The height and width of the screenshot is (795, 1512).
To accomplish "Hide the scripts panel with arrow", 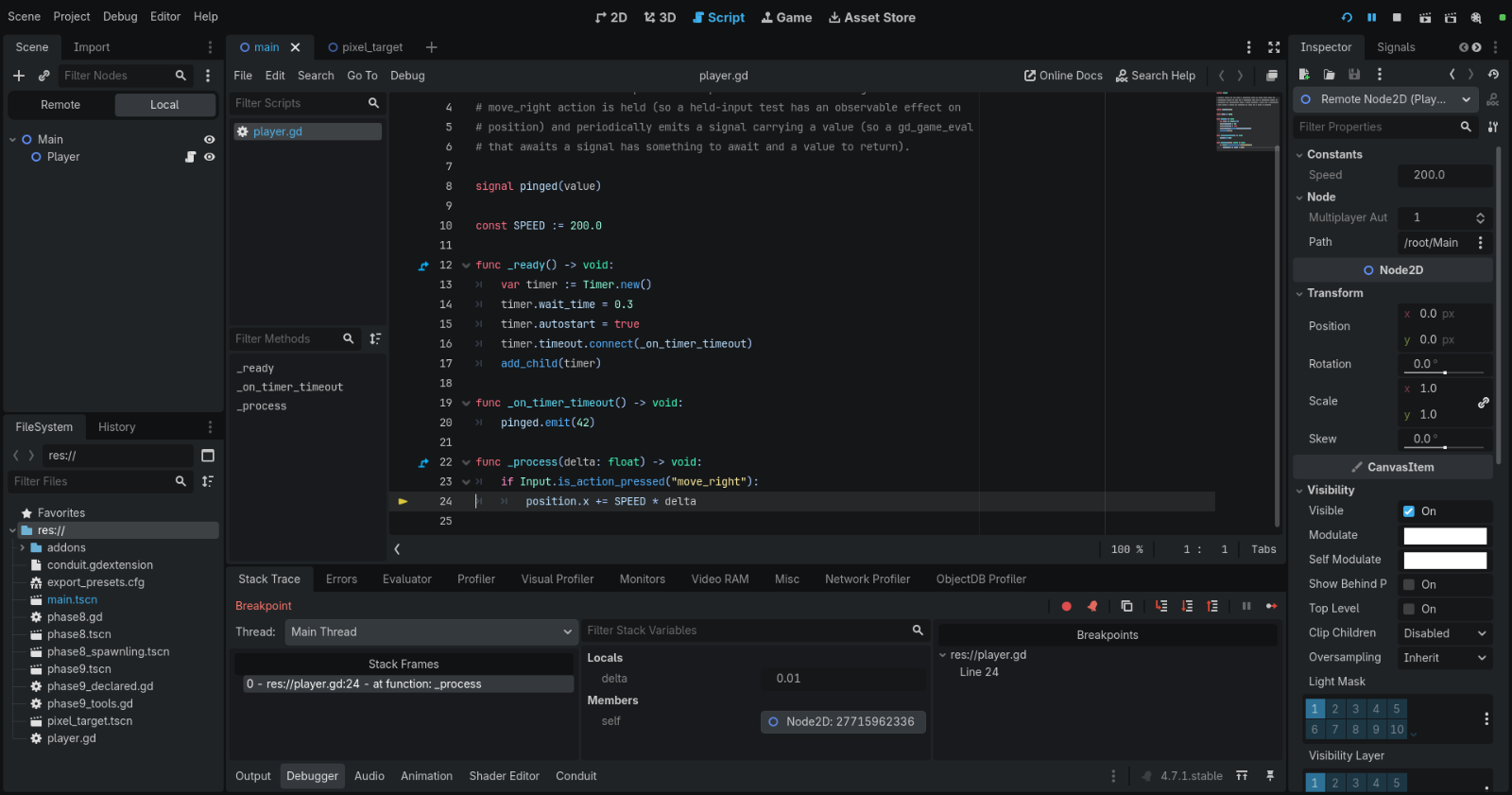I will (397, 549).
